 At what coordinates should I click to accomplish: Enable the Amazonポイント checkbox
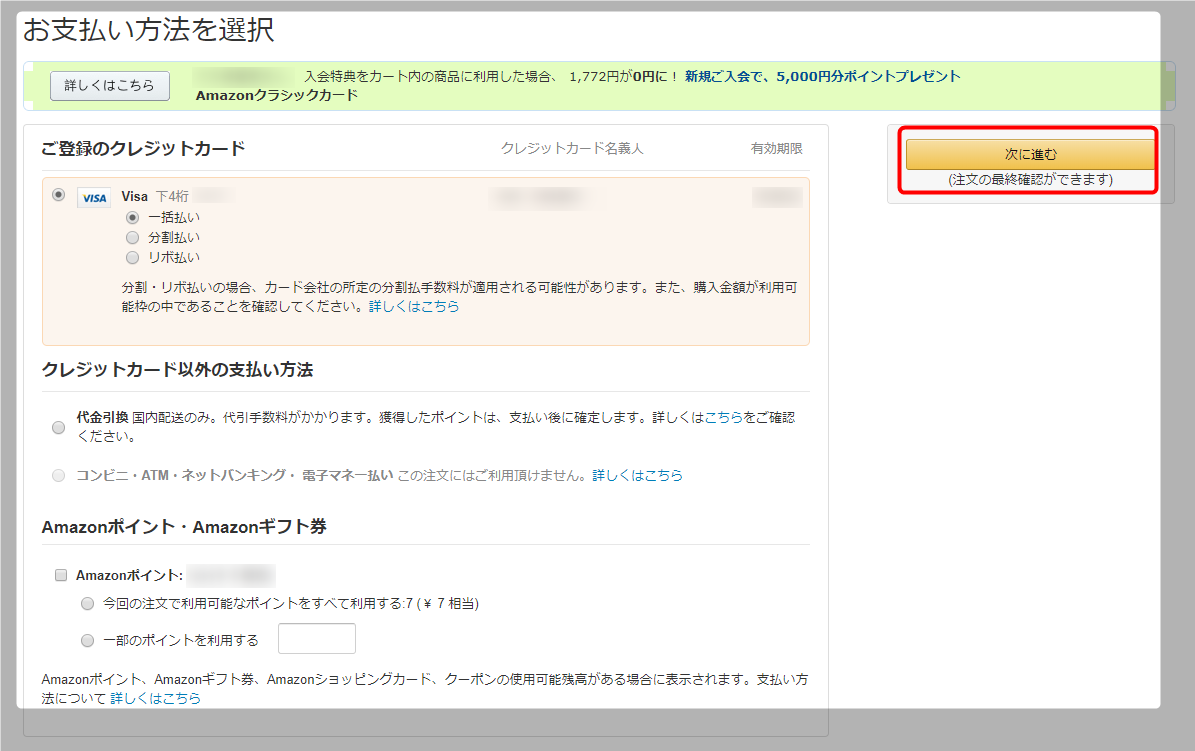pyautogui.click(x=61, y=575)
